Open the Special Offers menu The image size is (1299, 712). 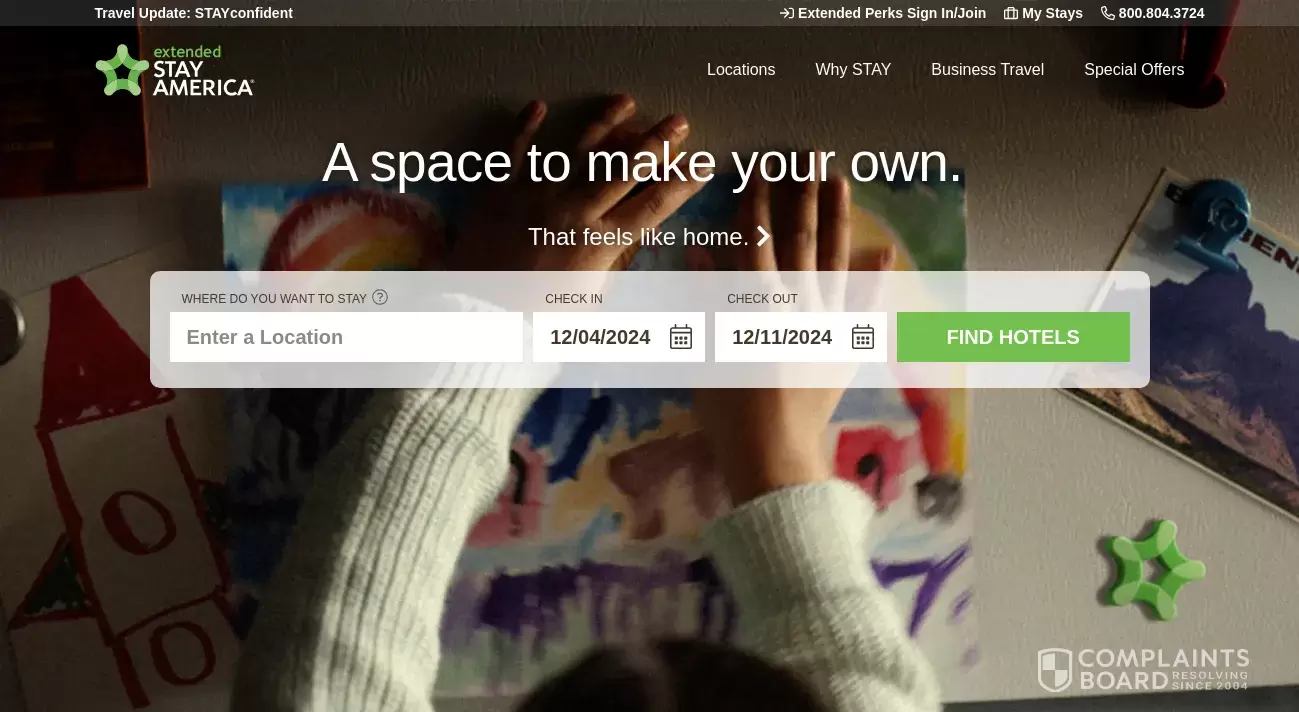tap(1134, 69)
